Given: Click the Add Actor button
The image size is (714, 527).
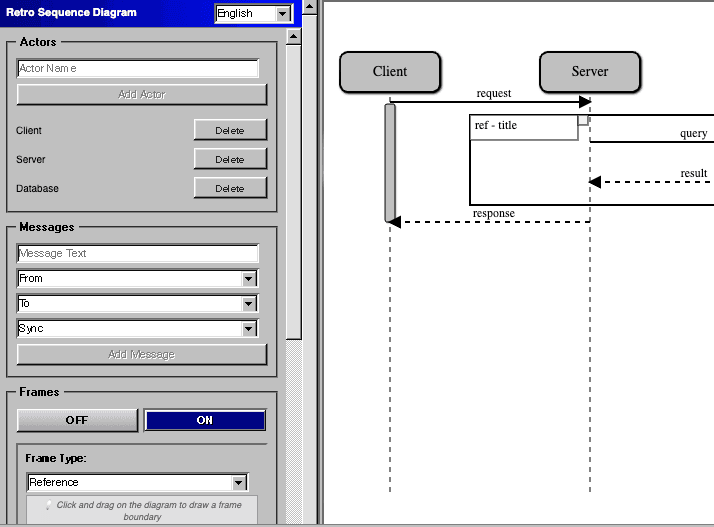Looking at the screenshot, I should click(x=142, y=94).
